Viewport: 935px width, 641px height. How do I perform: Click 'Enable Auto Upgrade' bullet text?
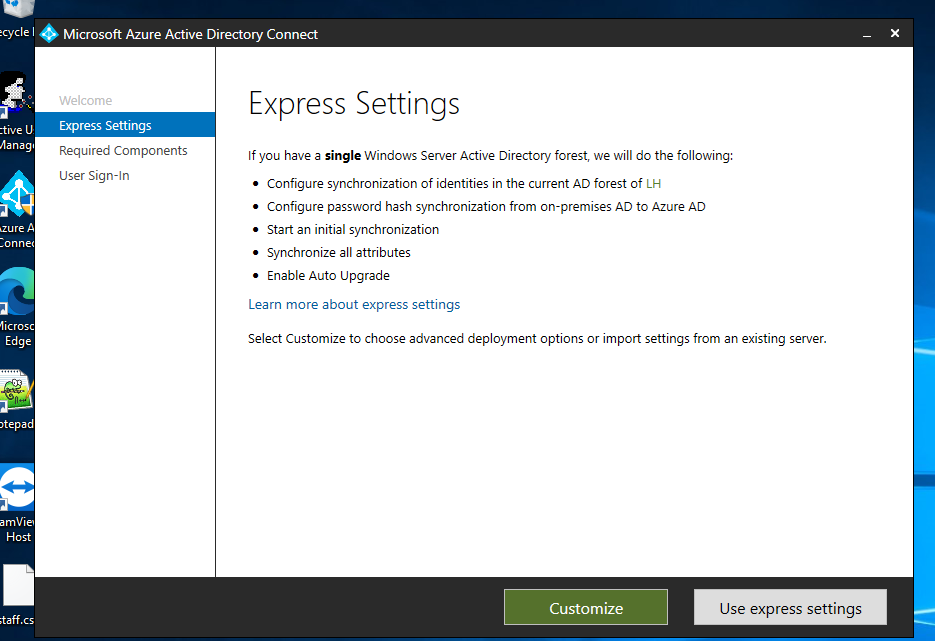[328, 275]
